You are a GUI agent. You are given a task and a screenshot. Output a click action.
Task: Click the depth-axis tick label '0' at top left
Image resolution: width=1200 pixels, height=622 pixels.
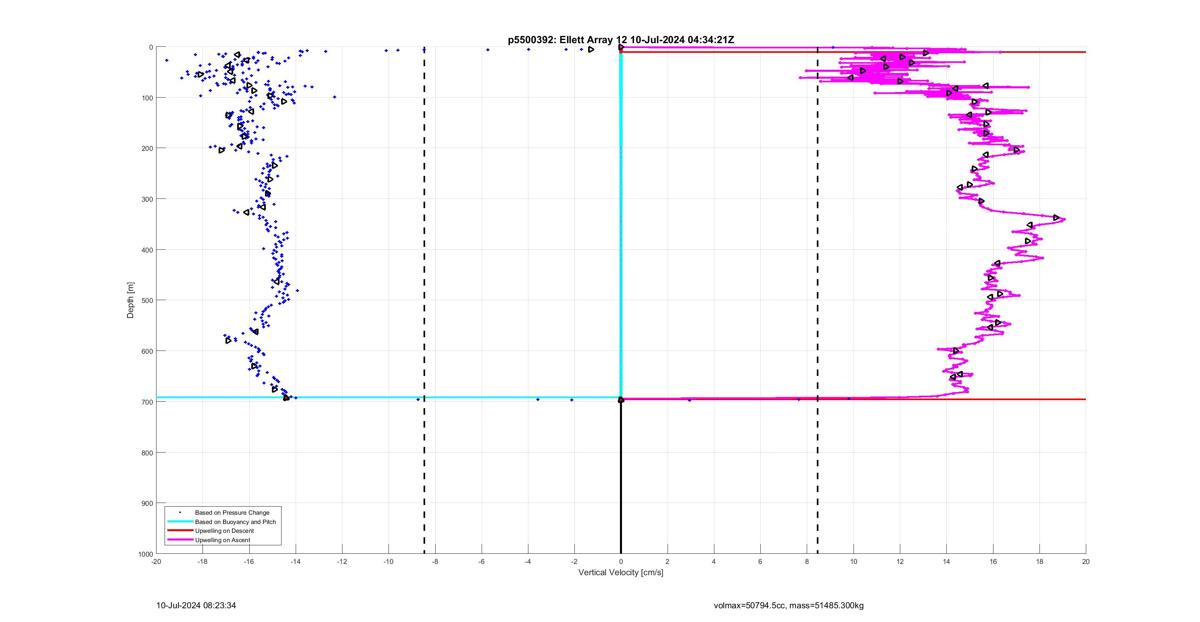click(150, 47)
